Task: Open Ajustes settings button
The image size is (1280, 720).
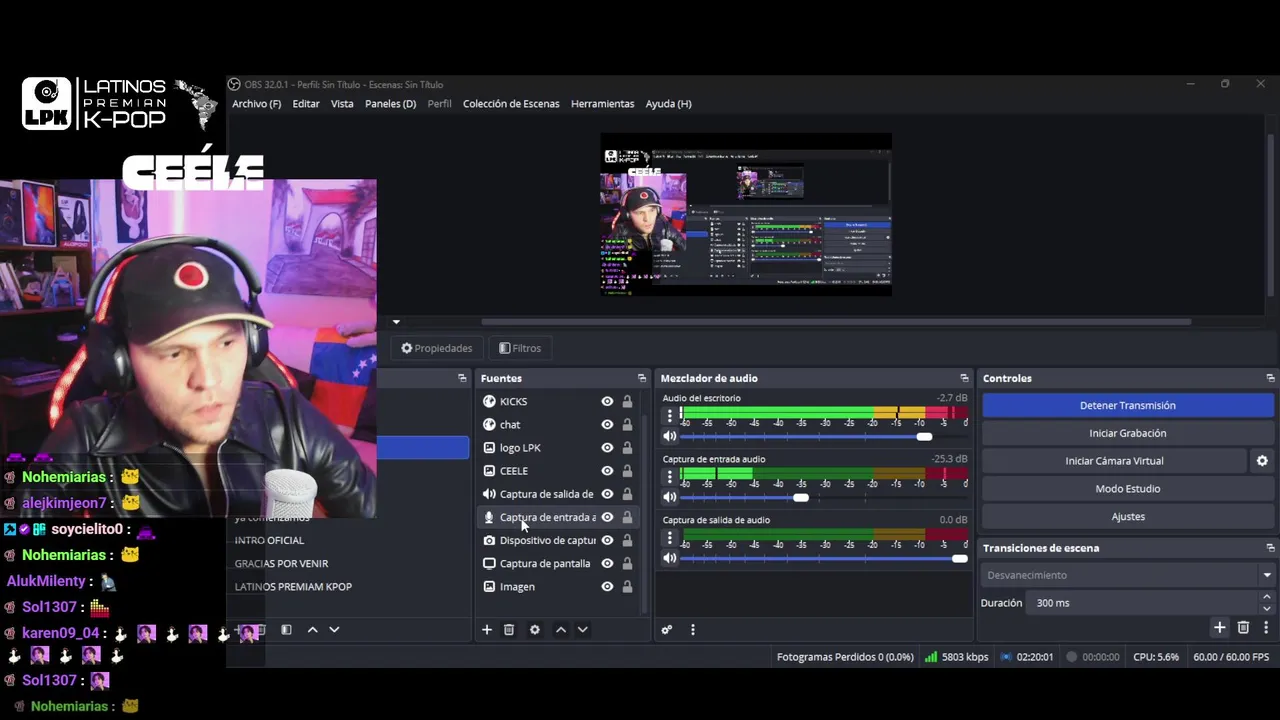Action: click(1128, 517)
